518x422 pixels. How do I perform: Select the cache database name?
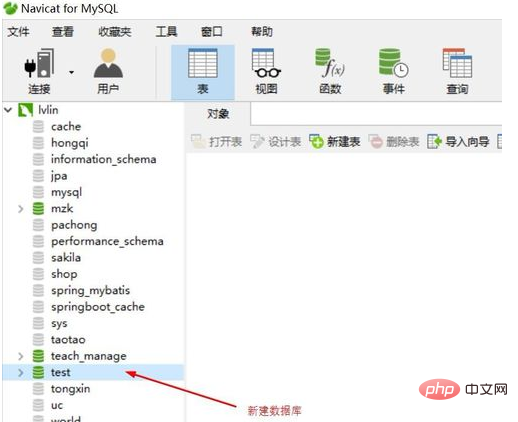click(66, 127)
